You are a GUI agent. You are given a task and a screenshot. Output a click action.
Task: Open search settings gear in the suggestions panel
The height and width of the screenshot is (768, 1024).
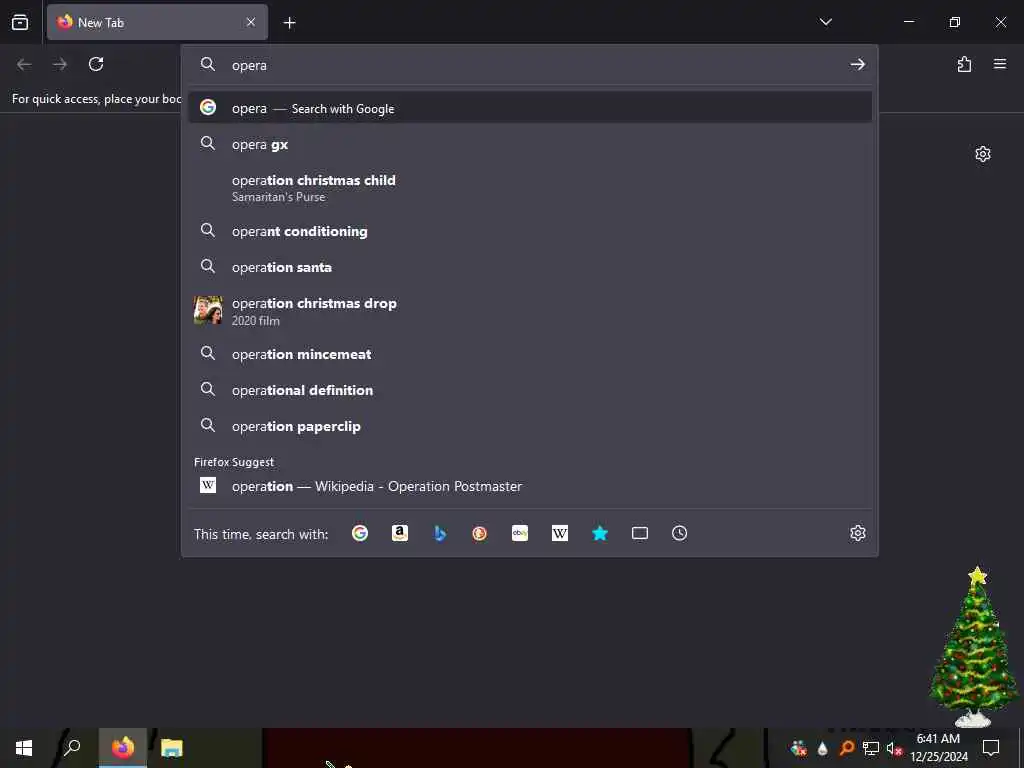[x=858, y=534]
